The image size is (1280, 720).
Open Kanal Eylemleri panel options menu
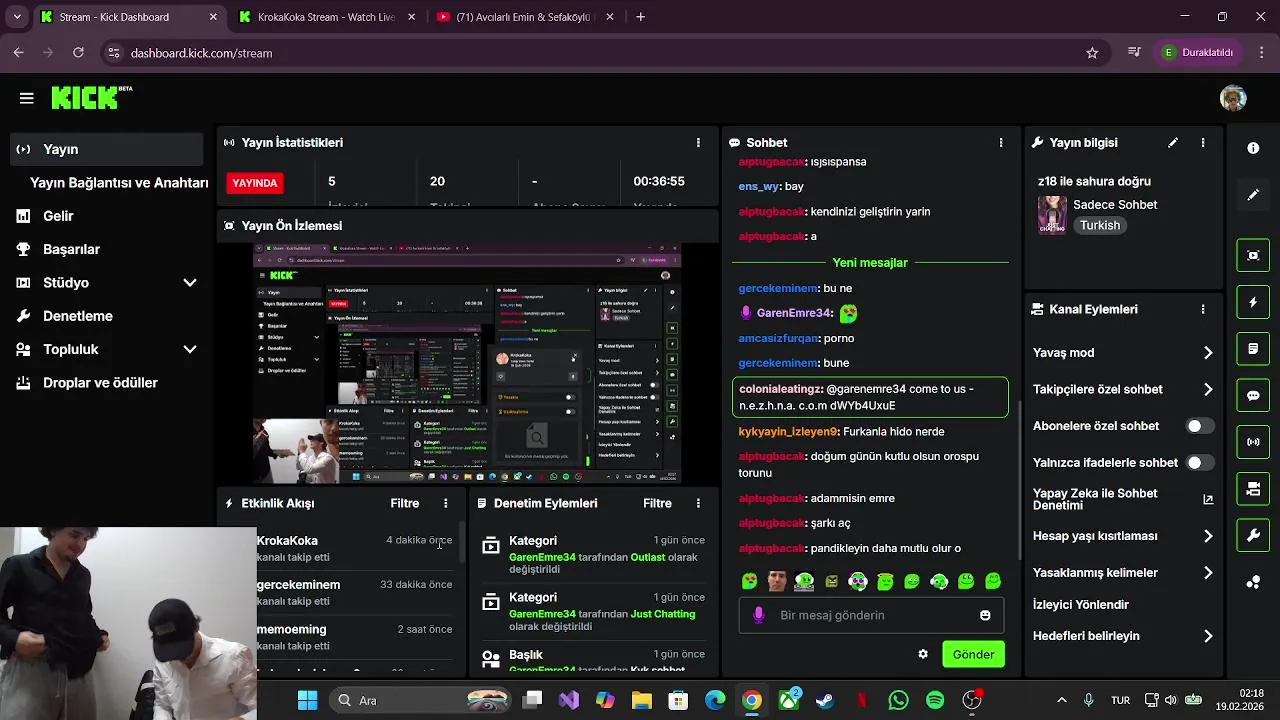coord(1203,310)
